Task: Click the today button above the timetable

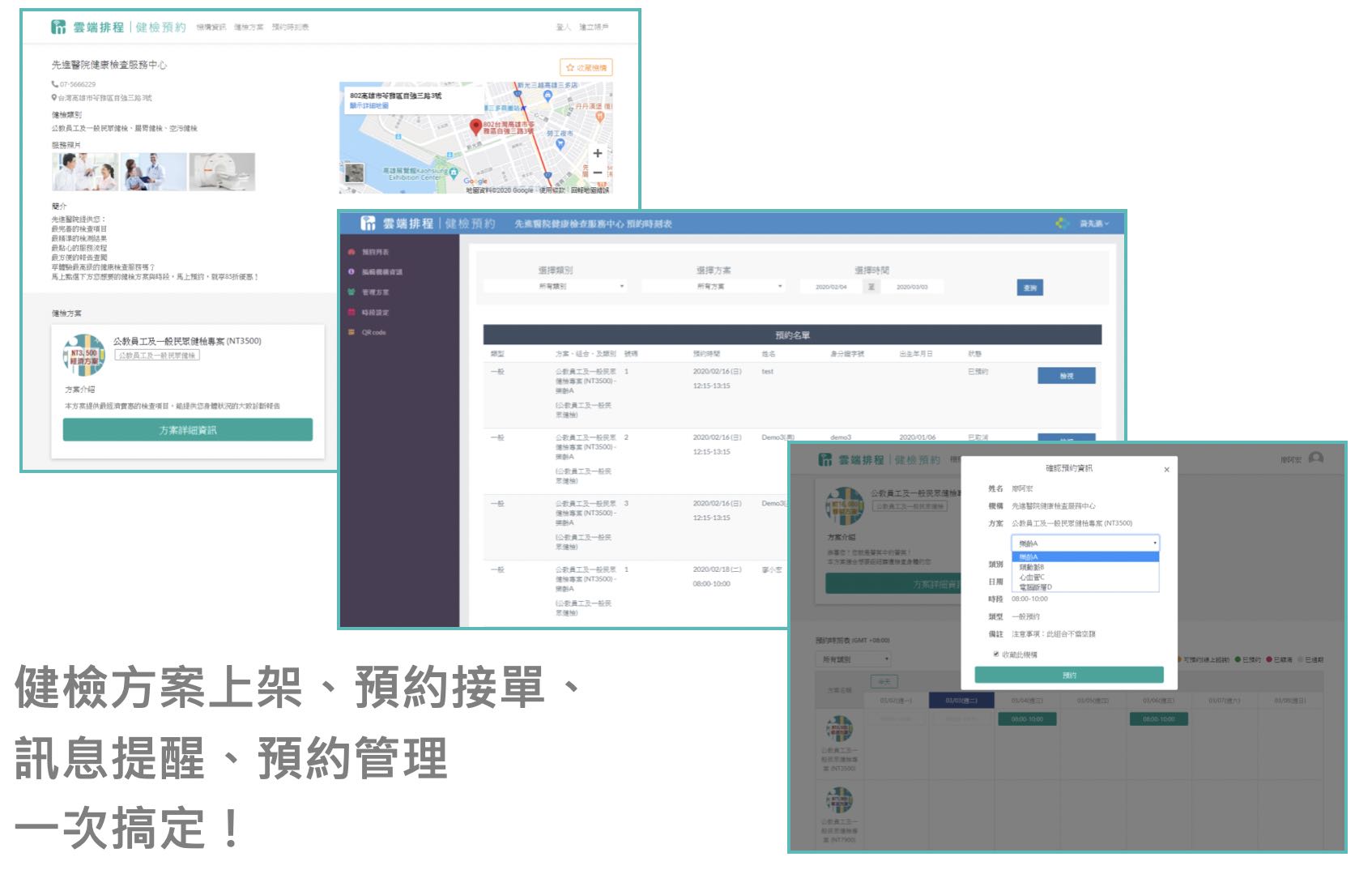Action: click(884, 682)
